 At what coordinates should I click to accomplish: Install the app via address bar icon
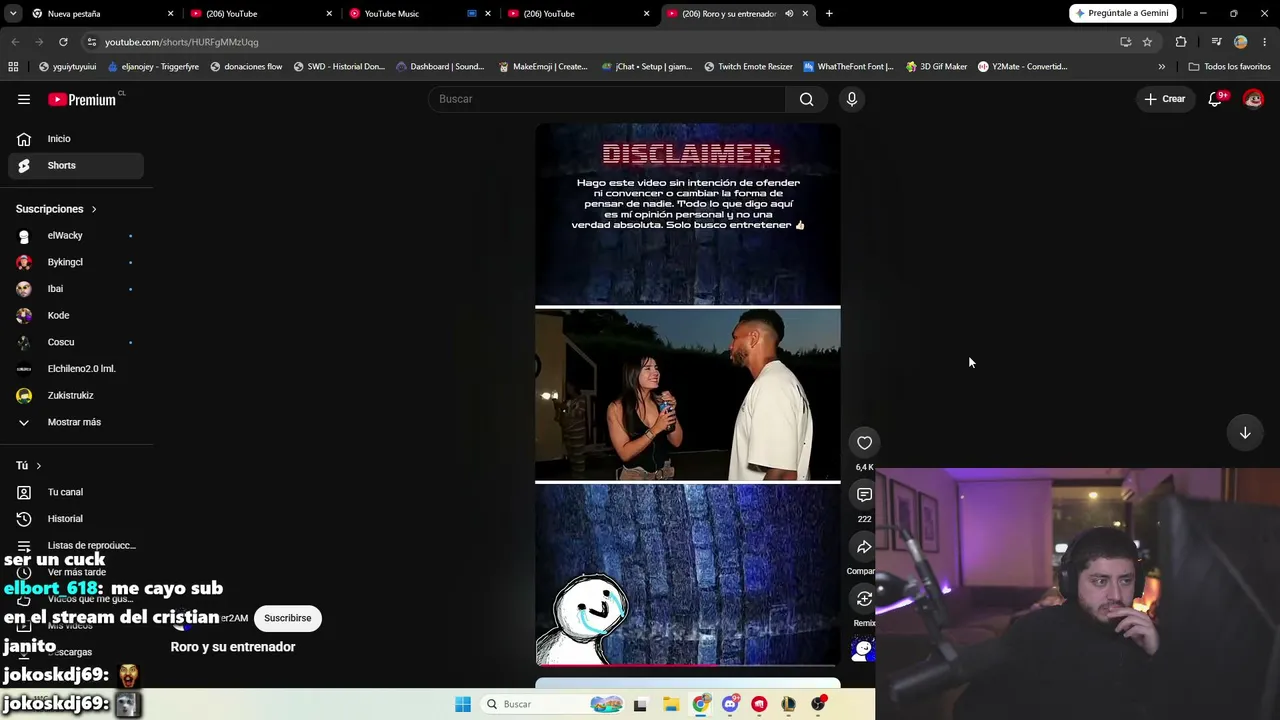tap(1125, 42)
